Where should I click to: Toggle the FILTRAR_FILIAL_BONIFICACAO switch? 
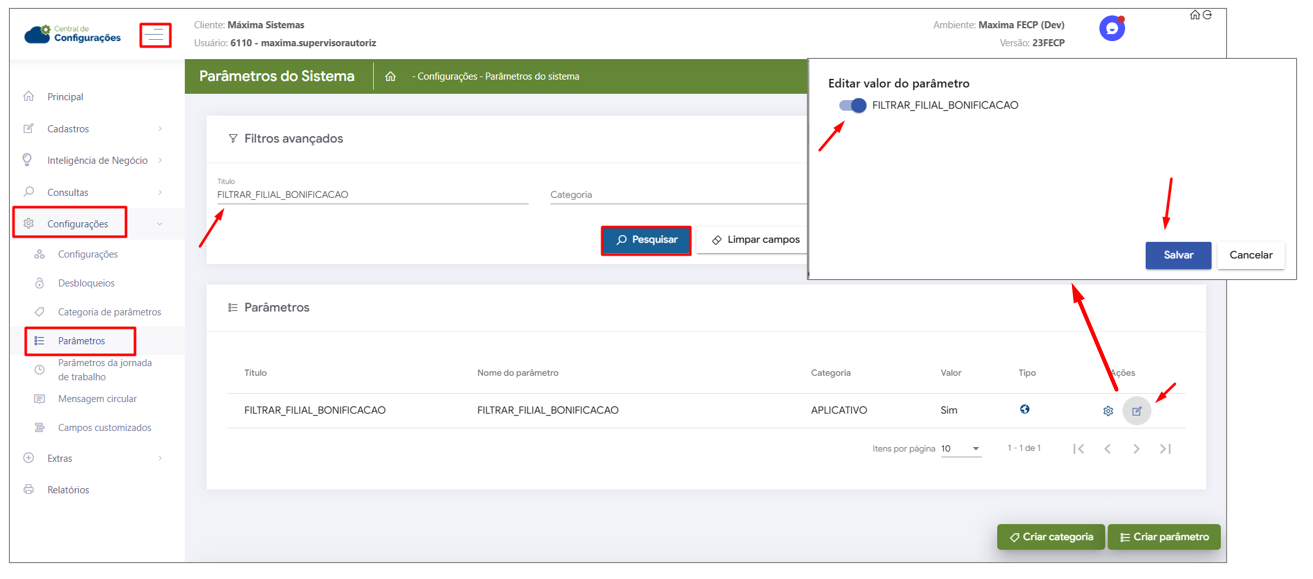pos(852,106)
